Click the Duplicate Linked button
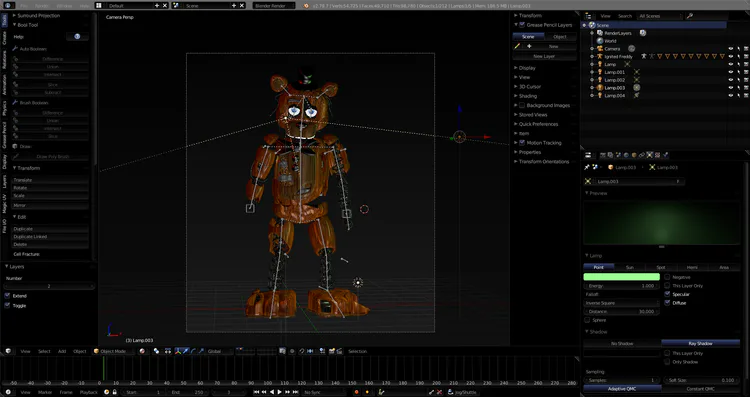The image size is (750, 397). [50, 236]
